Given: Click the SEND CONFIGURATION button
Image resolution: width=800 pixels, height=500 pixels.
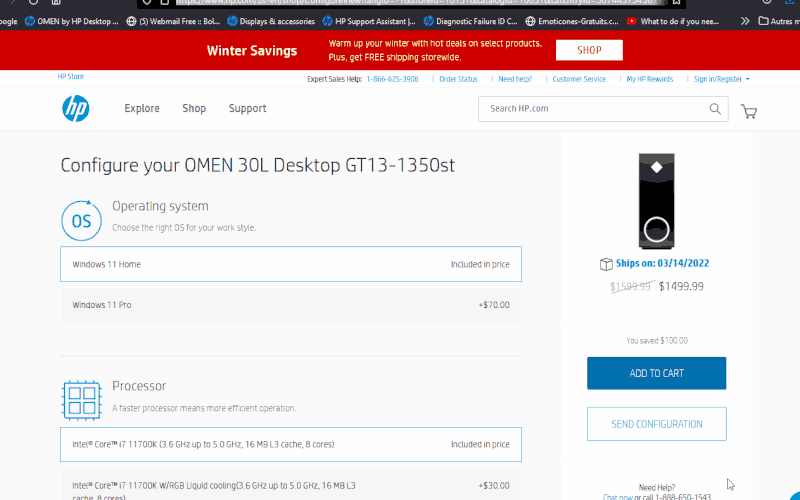Looking at the screenshot, I should (x=656, y=424).
